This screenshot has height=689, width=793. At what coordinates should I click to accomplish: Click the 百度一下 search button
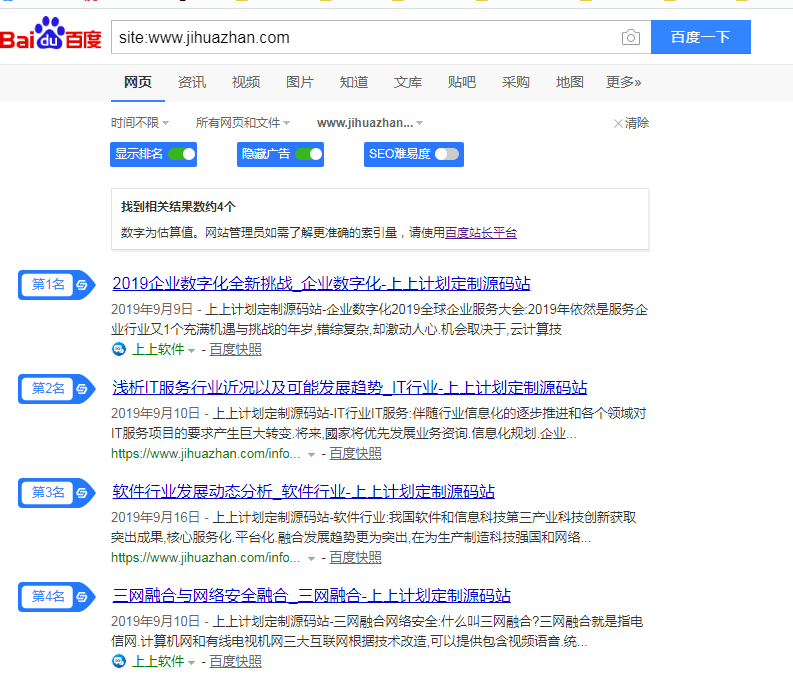(x=700, y=37)
